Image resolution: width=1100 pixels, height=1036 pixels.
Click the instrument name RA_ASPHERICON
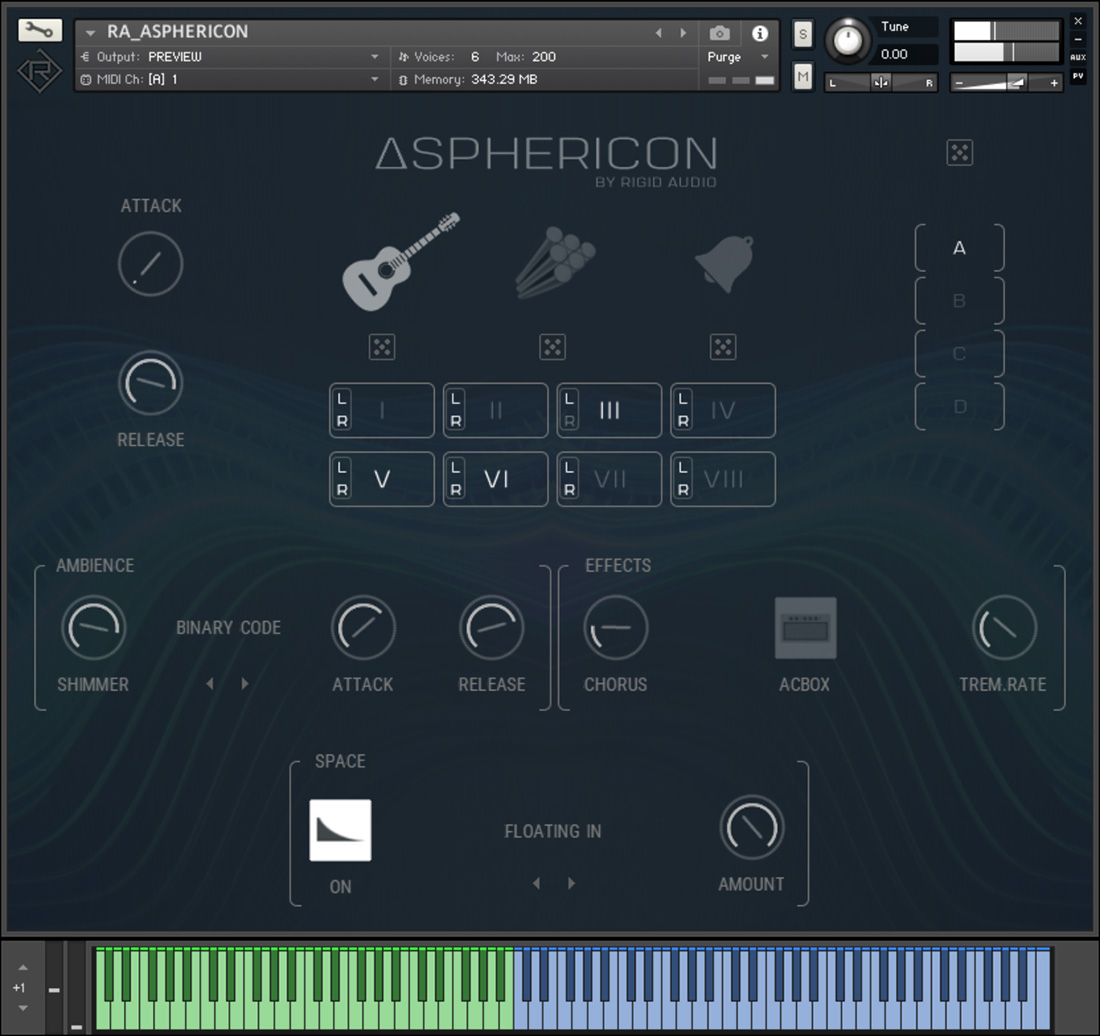(x=177, y=32)
